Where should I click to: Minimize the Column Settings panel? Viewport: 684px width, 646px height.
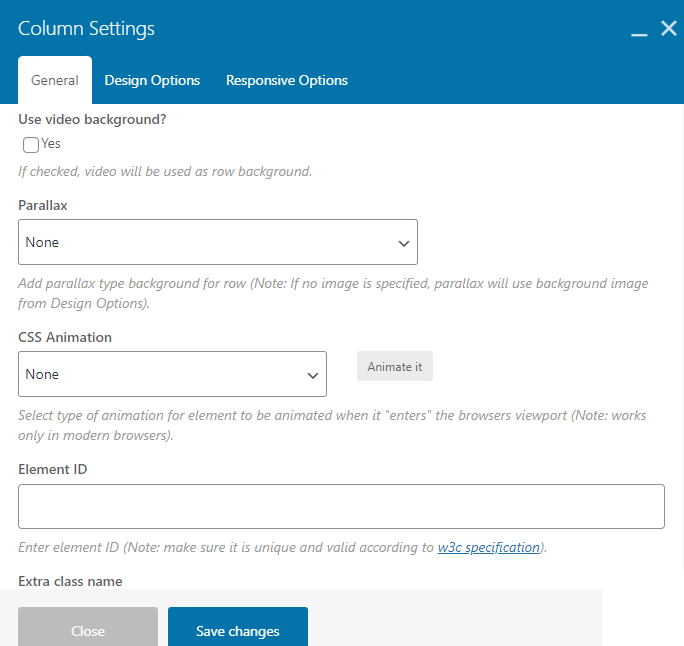[639, 30]
